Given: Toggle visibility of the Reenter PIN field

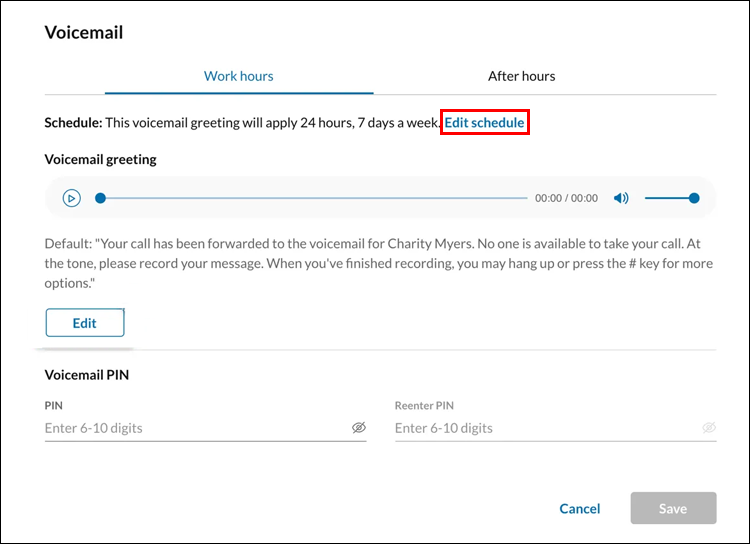Looking at the screenshot, I should [709, 427].
